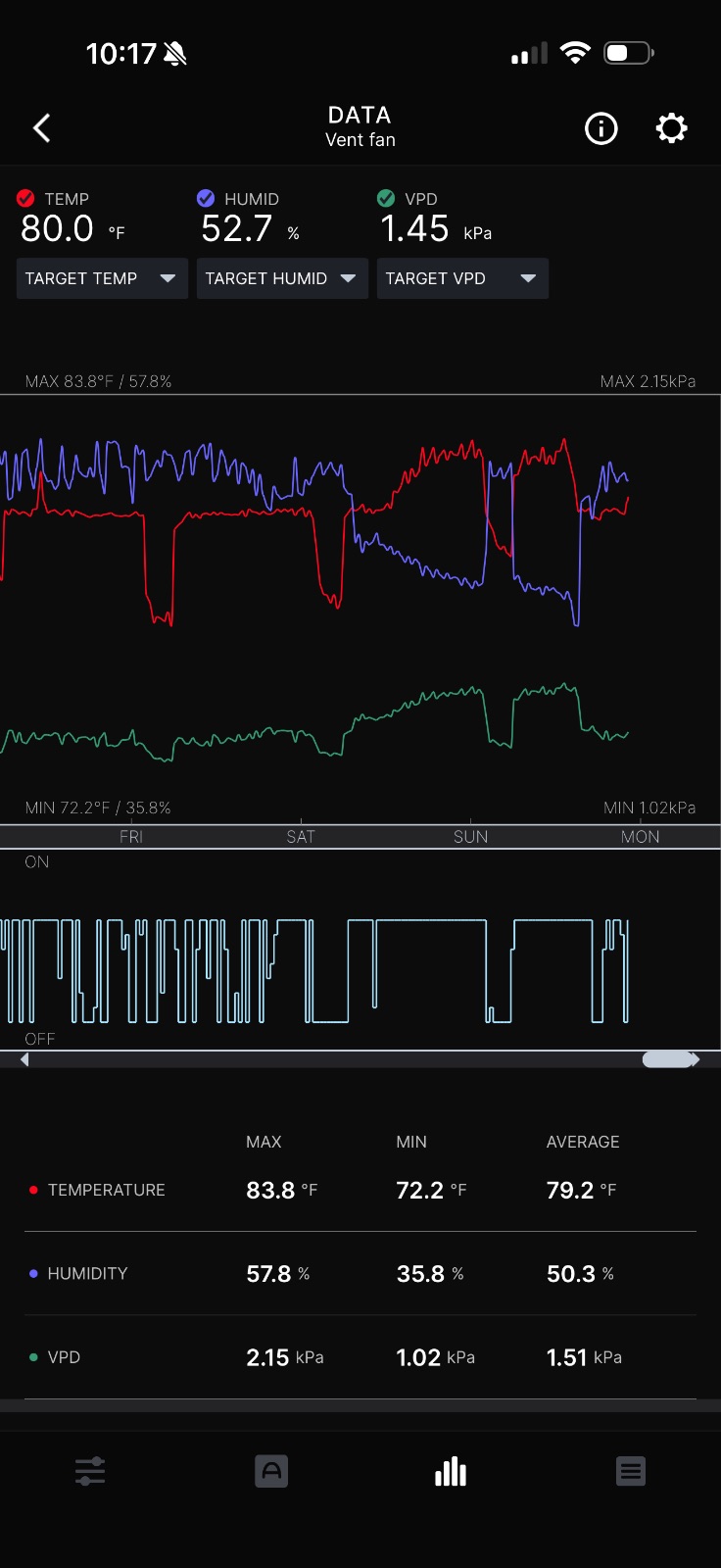Open the log list tab icon
Viewport: 721px width, 1568px height.
point(631,1471)
